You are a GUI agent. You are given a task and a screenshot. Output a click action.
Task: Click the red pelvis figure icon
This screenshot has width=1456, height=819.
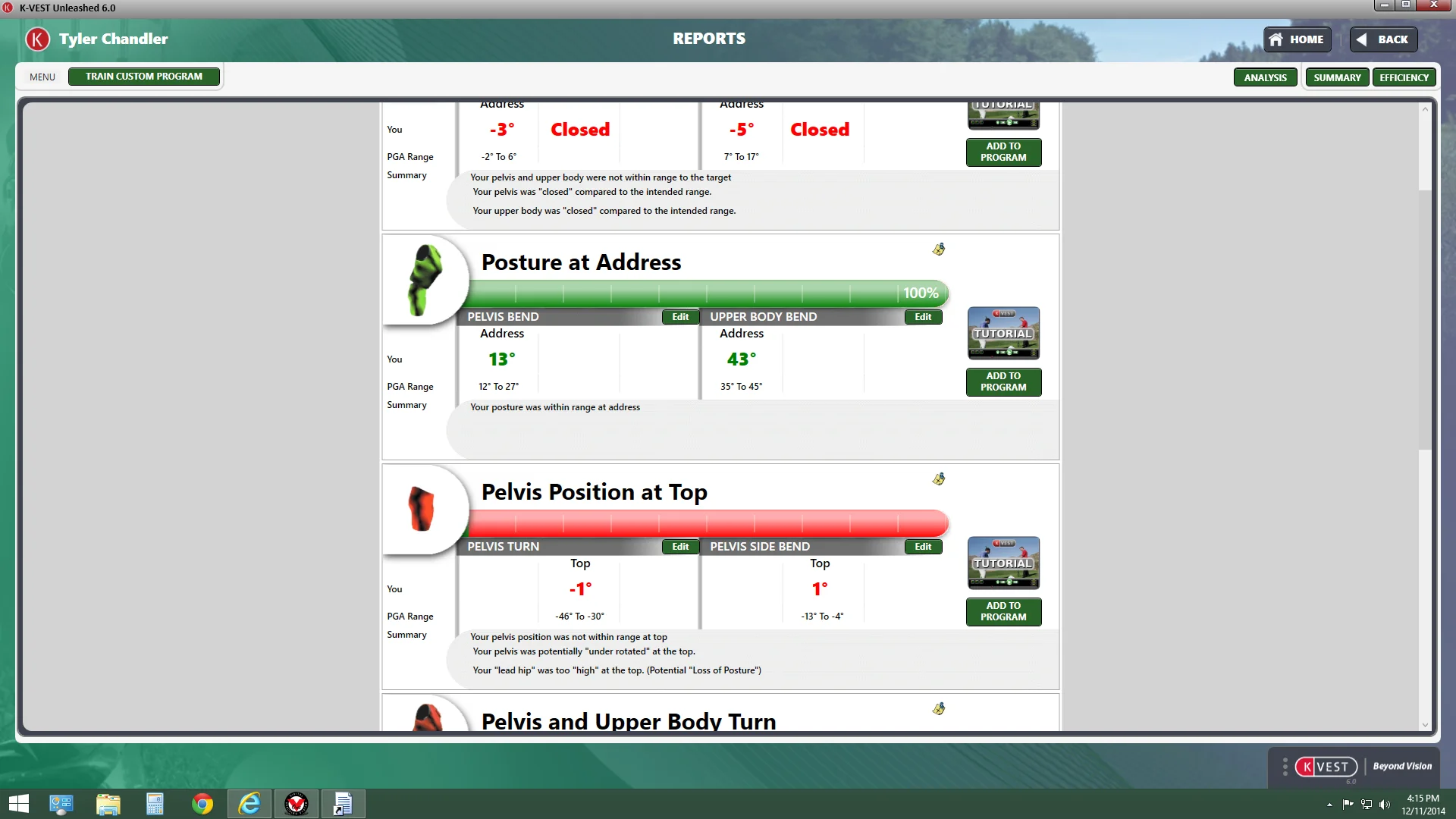point(421,509)
